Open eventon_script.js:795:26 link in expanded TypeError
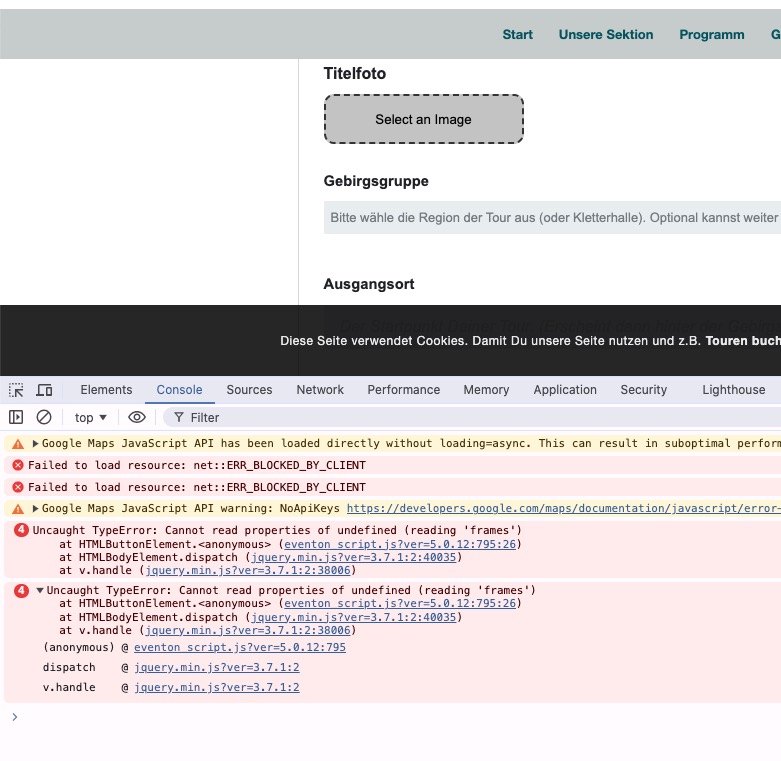 click(x=400, y=604)
